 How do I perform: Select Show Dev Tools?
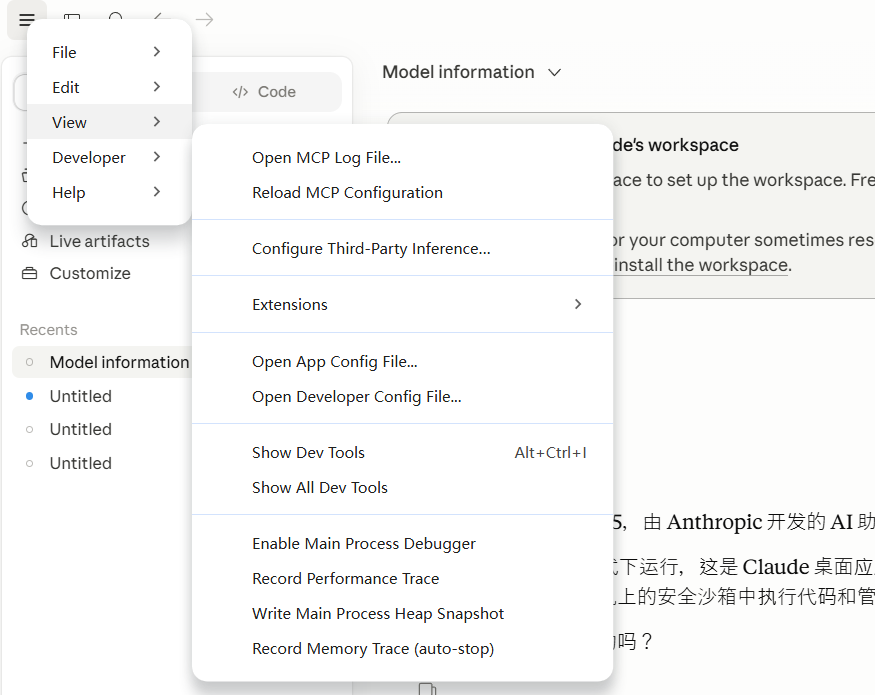(x=402, y=452)
